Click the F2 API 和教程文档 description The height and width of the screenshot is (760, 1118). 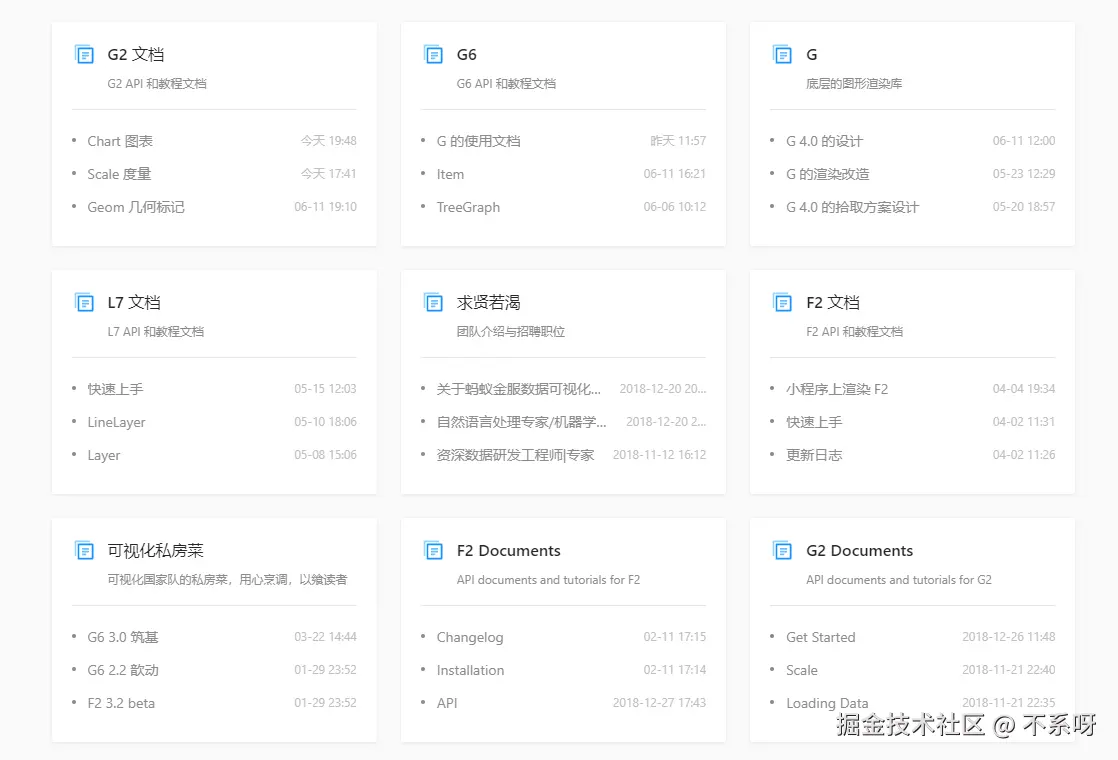(x=854, y=332)
